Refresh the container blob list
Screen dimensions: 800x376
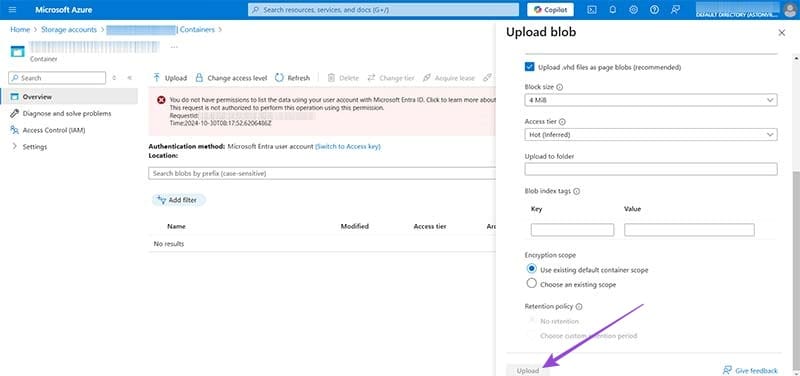[x=292, y=78]
